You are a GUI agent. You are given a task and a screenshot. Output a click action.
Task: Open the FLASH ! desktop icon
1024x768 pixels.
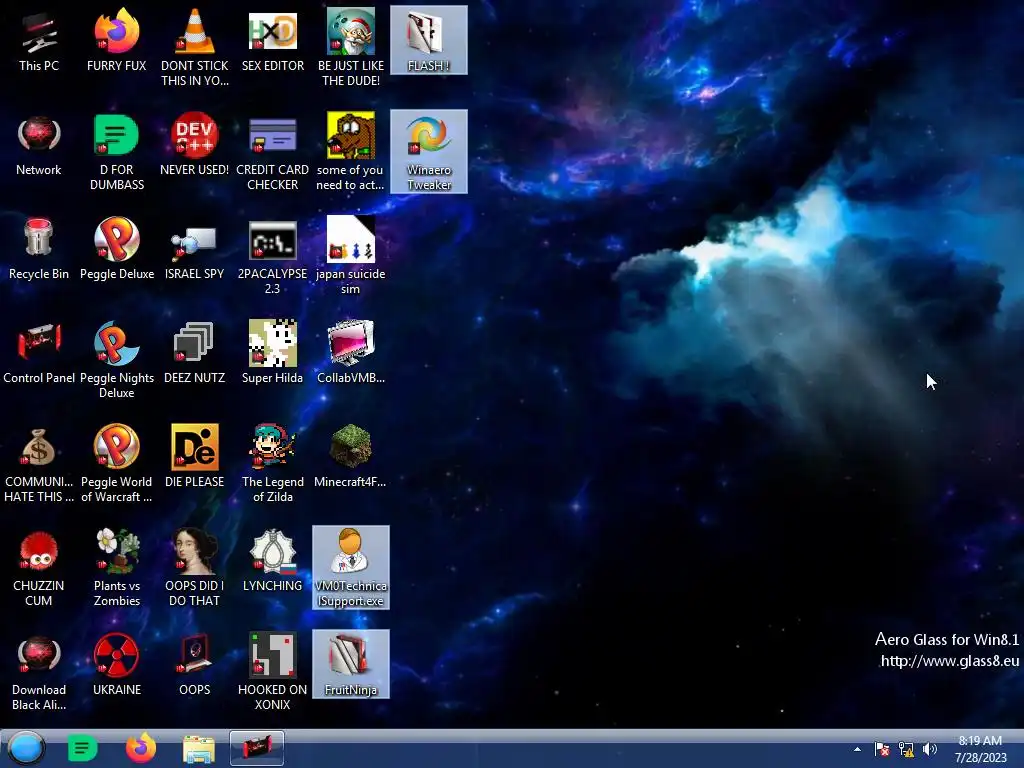tap(428, 40)
